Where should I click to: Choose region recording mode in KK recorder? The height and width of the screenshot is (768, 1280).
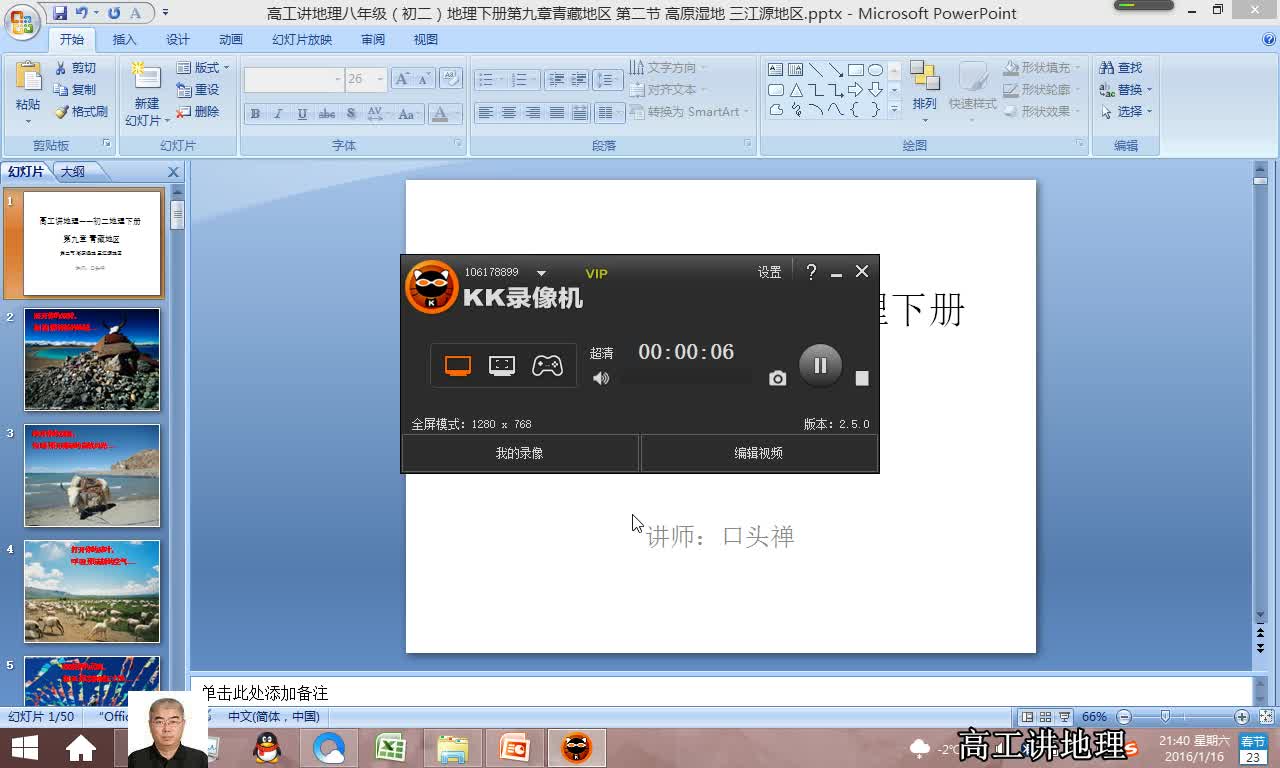coord(502,366)
